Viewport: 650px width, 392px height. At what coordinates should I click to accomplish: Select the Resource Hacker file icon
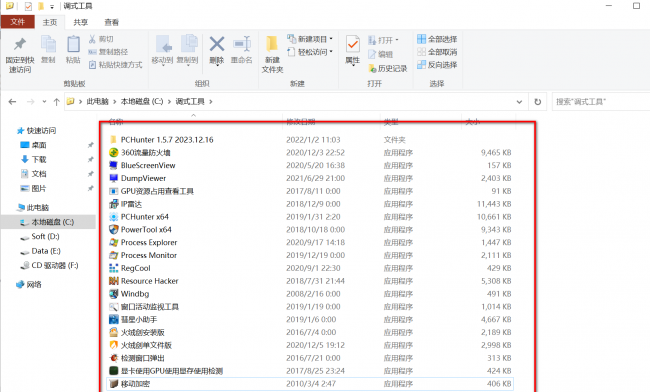114,281
